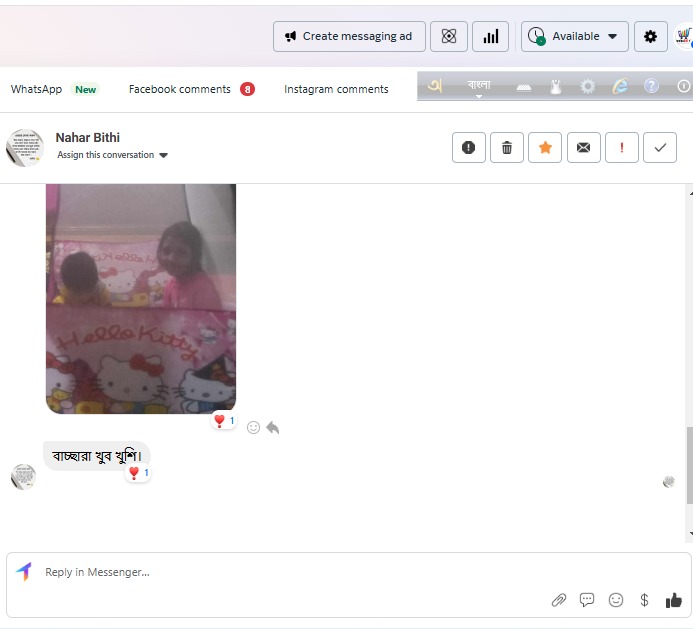
Task: Expand Assign this conversation dropdown
Action: coord(113,155)
